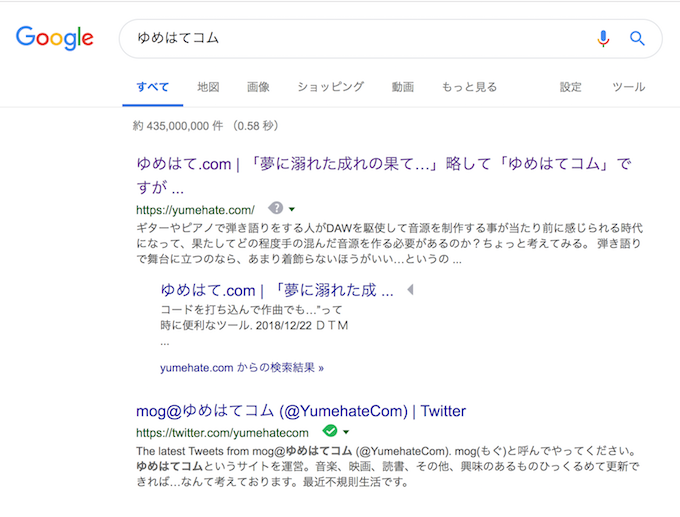Viewport: 680px width, 517px height.
Task: Open indented ゆめはて.com「夢に溺れた成 sitelink
Action: tap(277, 290)
